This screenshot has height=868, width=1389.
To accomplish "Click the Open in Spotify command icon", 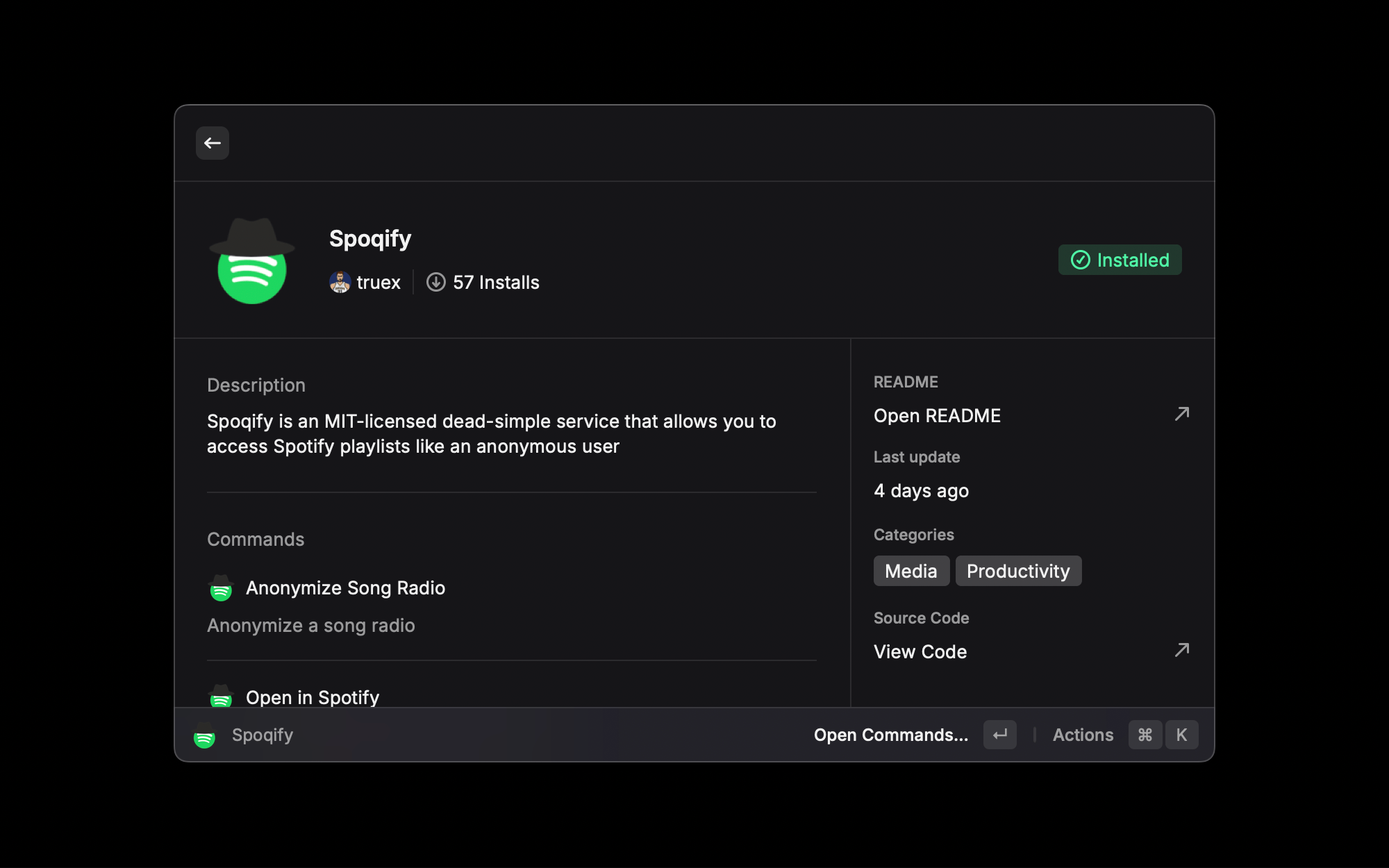I will (x=221, y=696).
